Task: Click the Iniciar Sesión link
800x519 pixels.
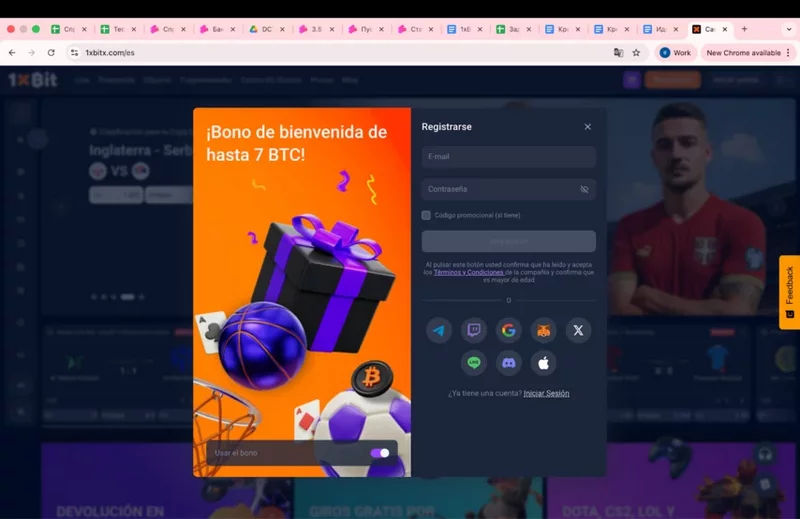Action: pyautogui.click(x=546, y=393)
